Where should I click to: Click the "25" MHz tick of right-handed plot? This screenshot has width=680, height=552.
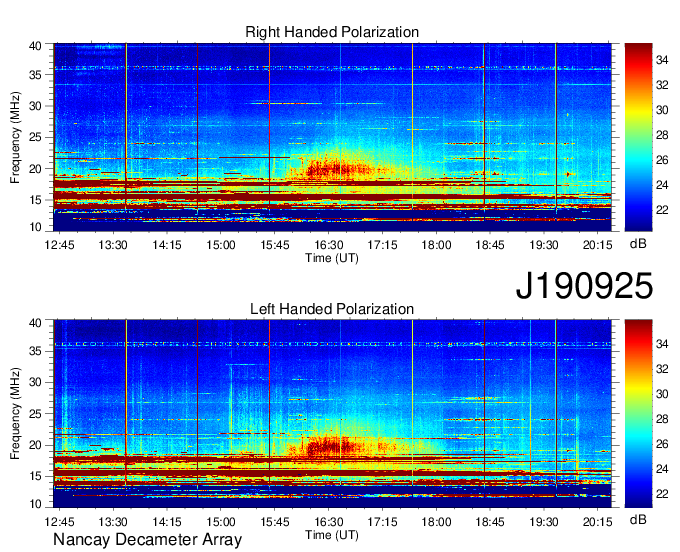(36, 137)
